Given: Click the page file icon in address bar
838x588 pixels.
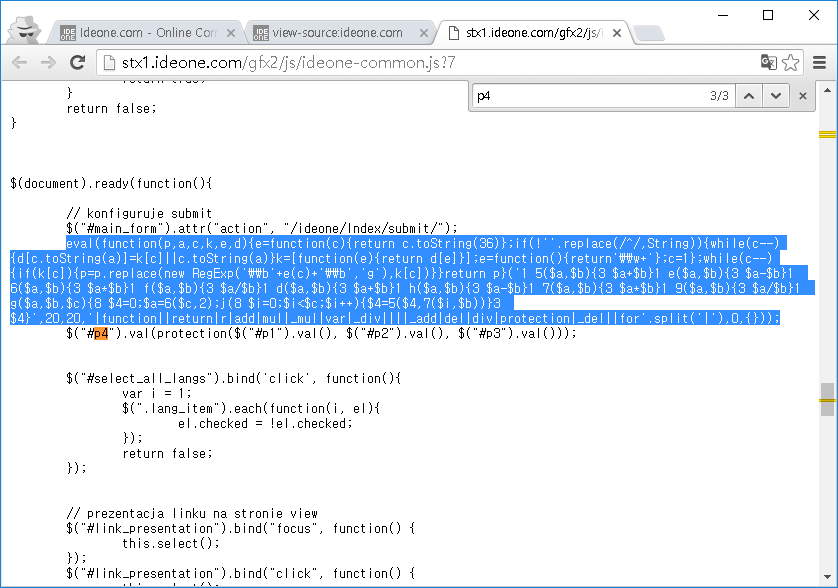Looking at the screenshot, I should tap(109, 63).
